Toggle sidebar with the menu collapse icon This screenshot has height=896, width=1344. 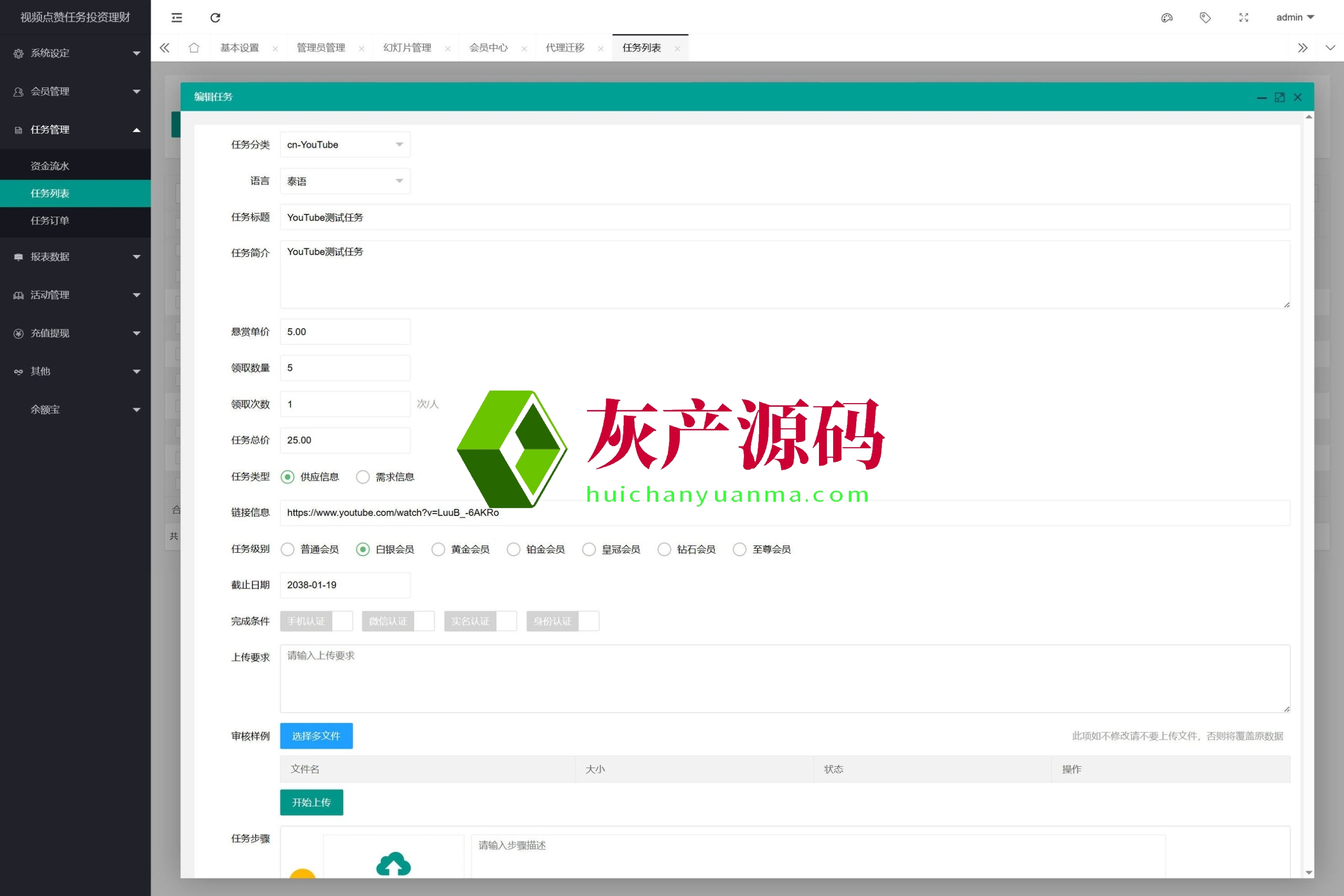click(x=176, y=18)
